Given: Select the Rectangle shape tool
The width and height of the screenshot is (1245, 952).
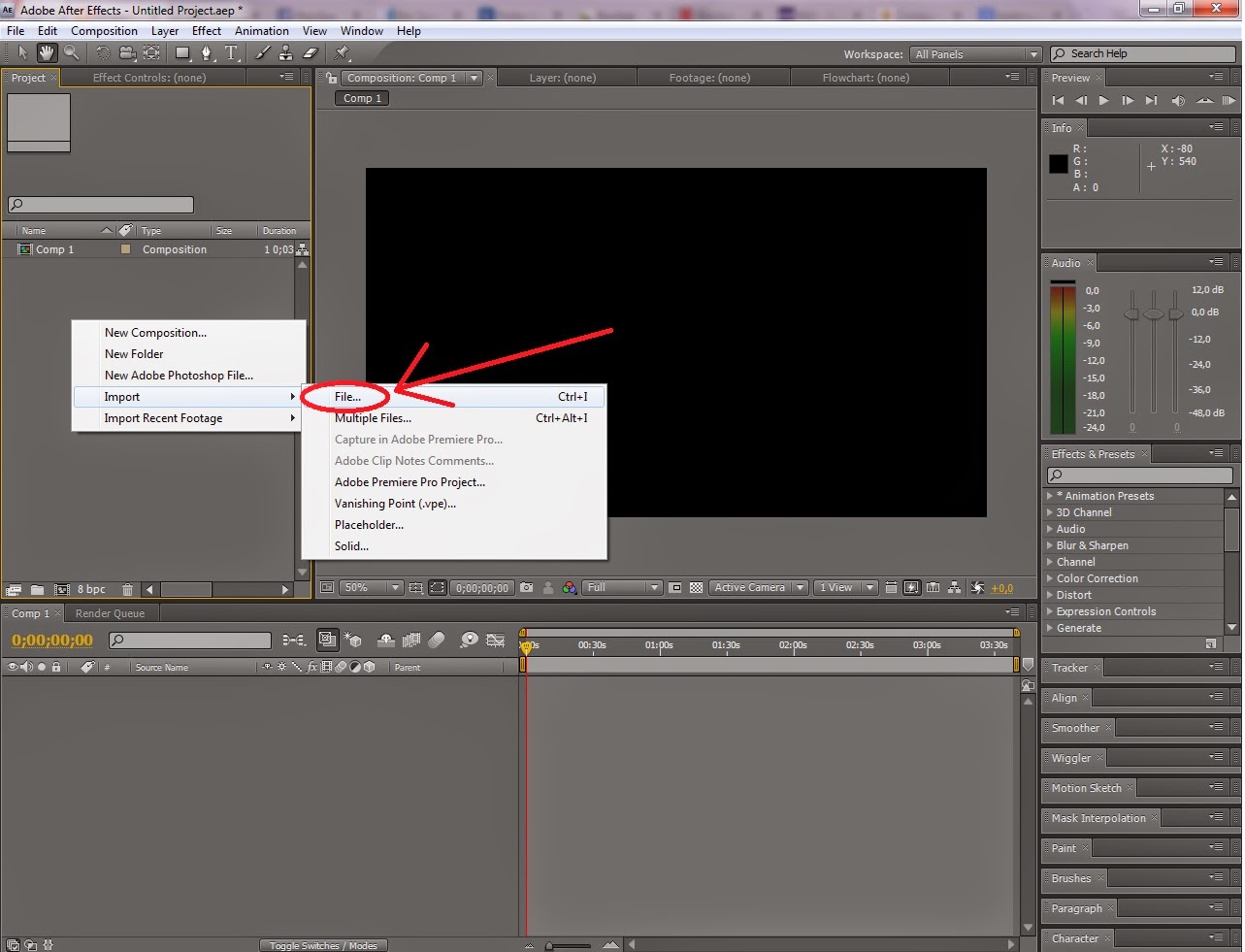Looking at the screenshot, I should click(182, 53).
